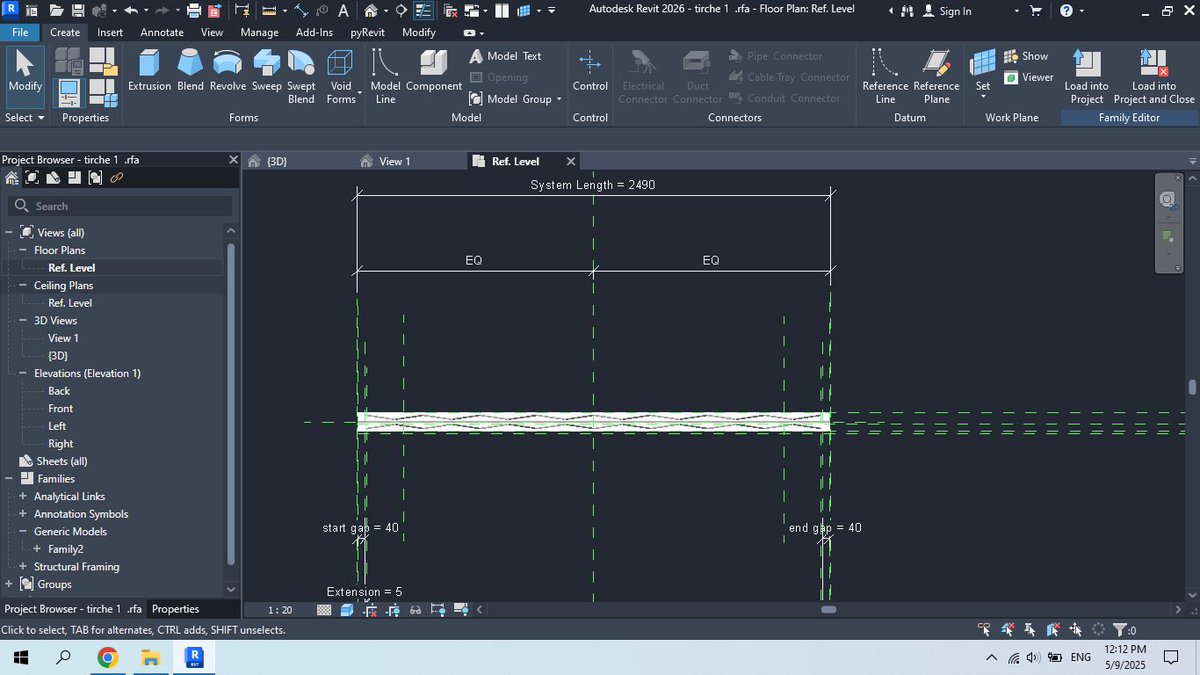The height and width of the screenshot is (675, 1200).
Task: Open the Properties panel tab at bottom
Action: [x=175, y=609]
